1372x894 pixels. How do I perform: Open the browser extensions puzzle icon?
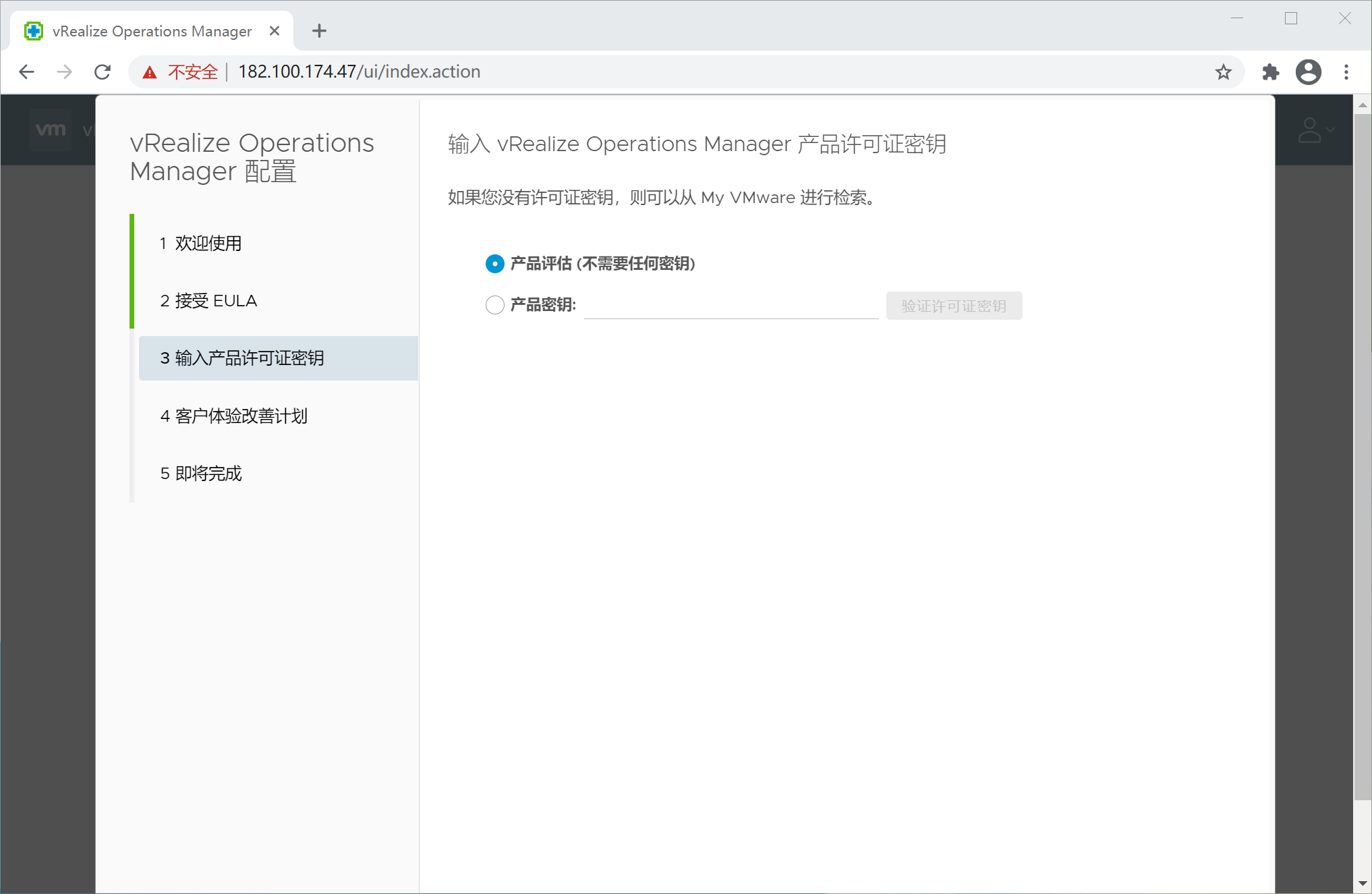click(x=1270, y=72)
